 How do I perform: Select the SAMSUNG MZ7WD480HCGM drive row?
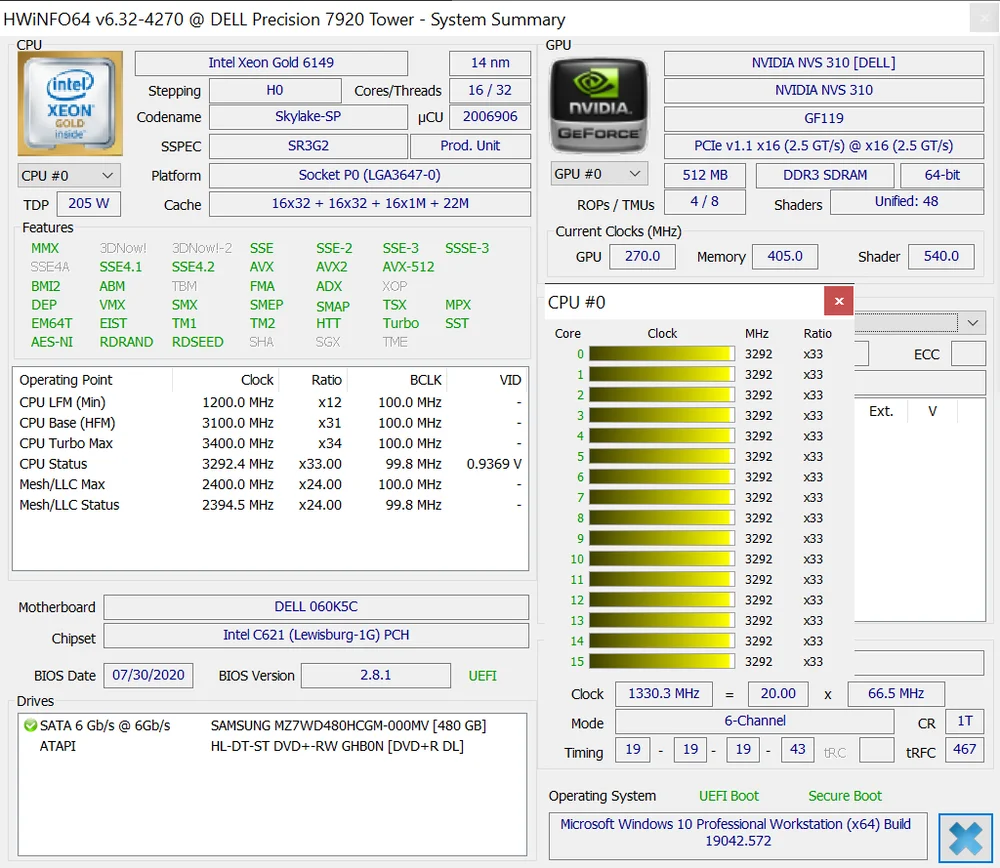(x=272, y=726)
